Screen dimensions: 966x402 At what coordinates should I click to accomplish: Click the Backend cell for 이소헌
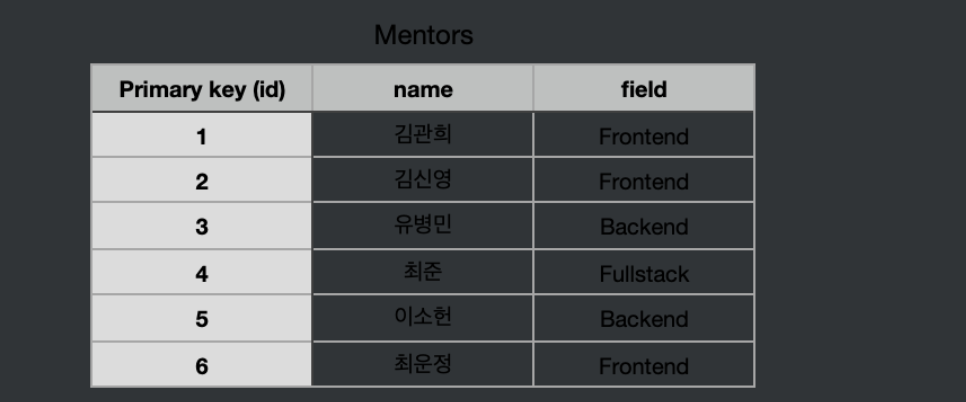point(644,318)
